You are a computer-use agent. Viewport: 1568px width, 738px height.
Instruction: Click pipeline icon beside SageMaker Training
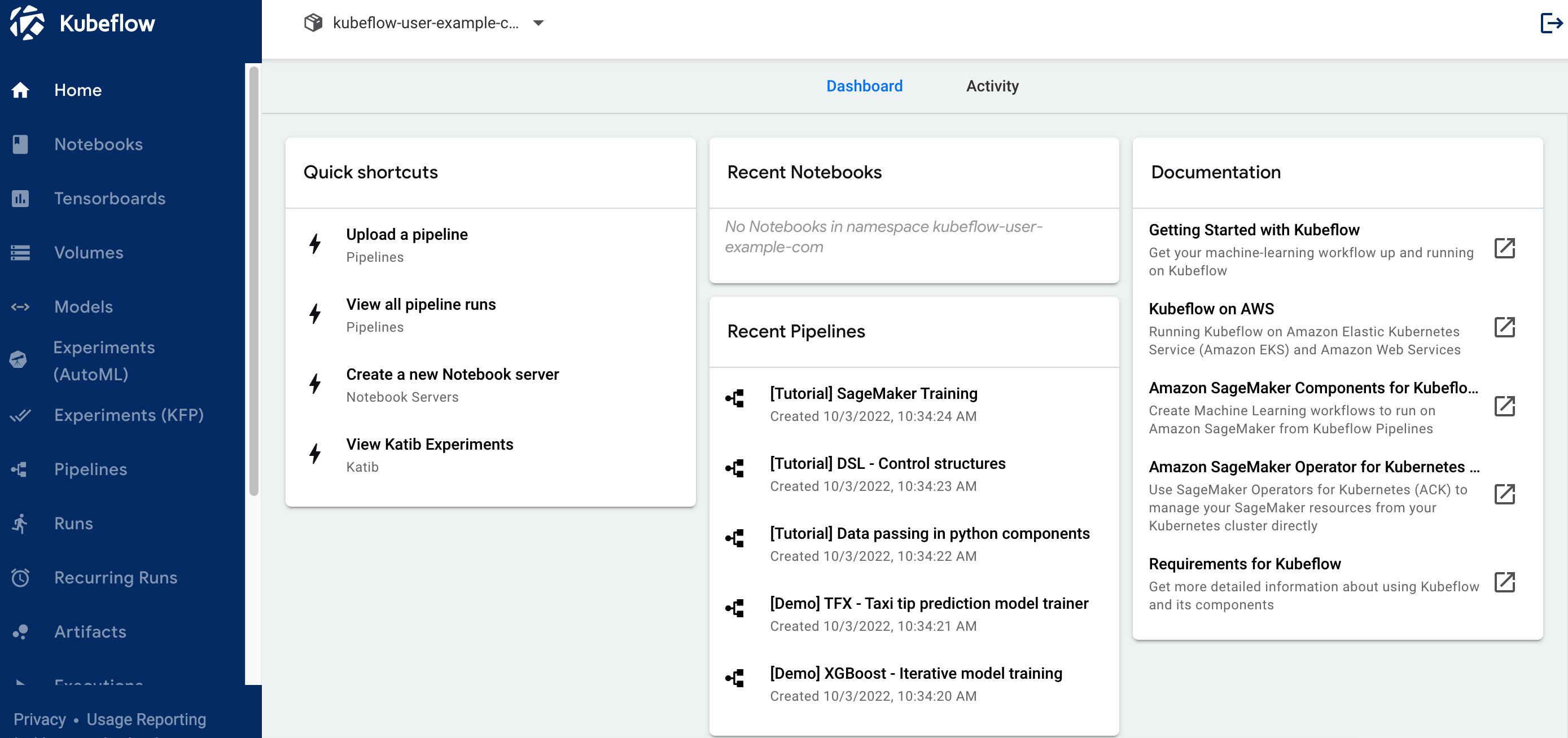coord(735,398)
